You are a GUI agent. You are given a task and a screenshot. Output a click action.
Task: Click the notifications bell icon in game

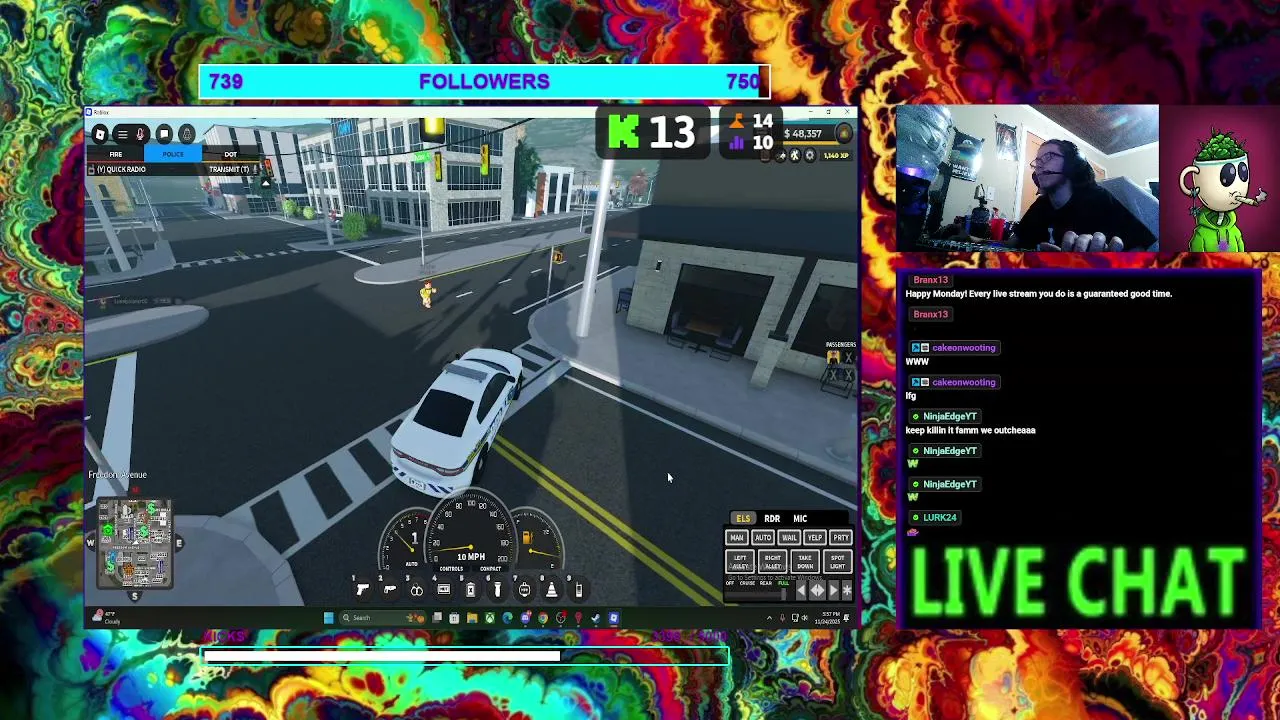coord(186,134)
